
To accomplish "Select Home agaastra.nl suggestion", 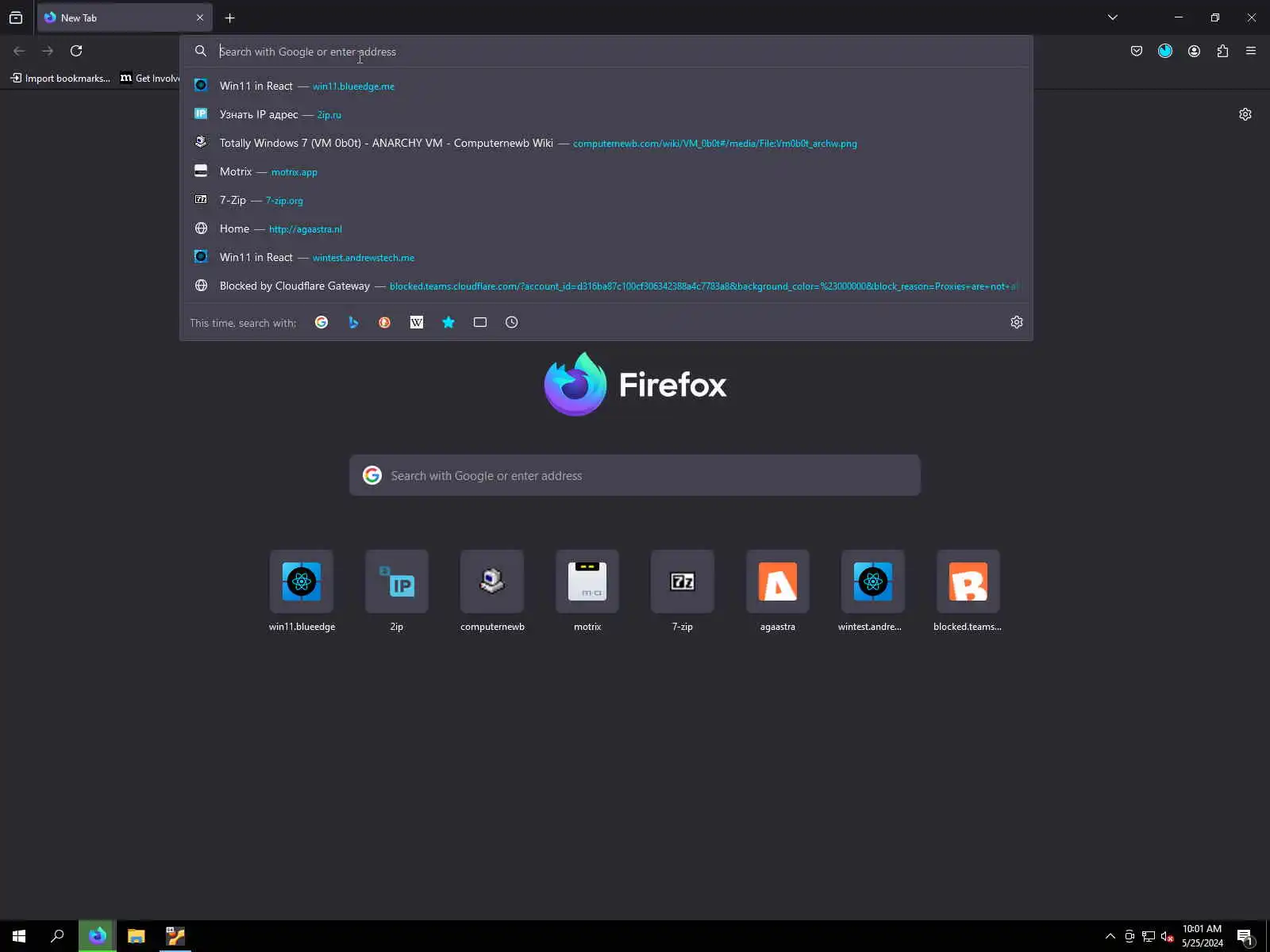I will pyautogui.click(x=606, y=228).
